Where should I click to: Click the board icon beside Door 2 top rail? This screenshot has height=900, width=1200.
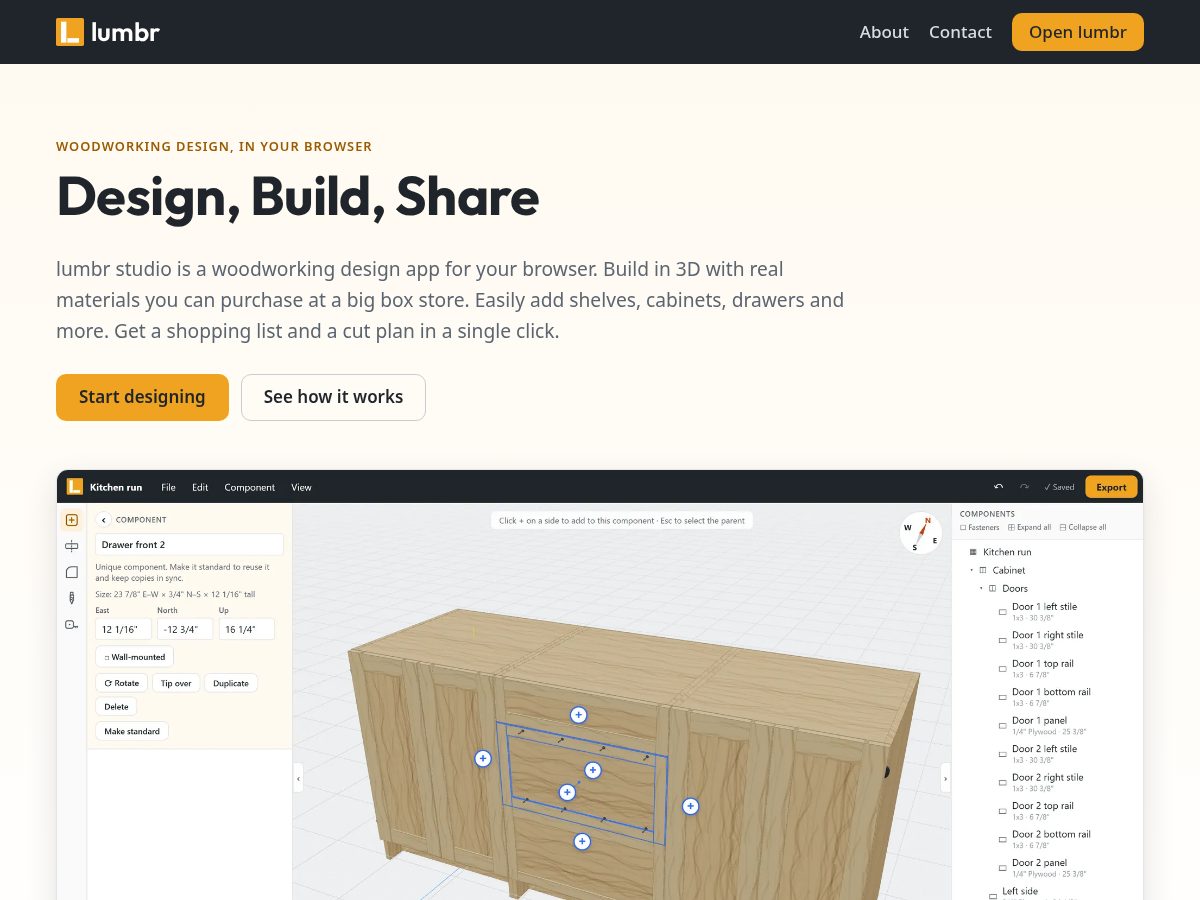coord(1003,810)
